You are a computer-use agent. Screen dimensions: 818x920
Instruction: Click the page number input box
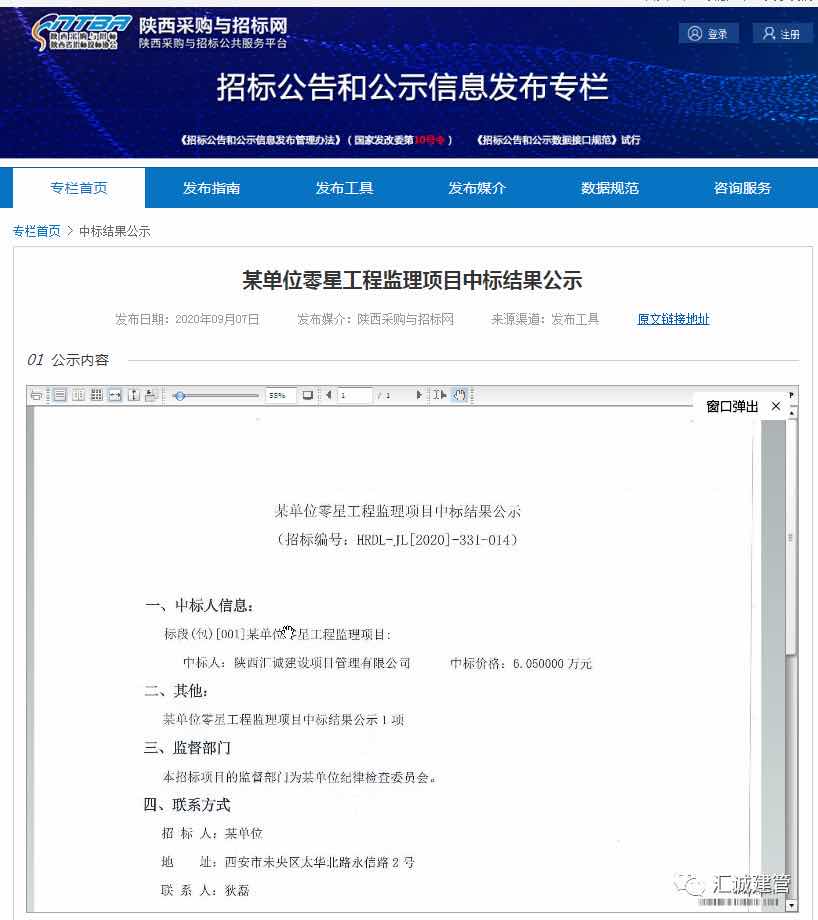pos(354,395)
